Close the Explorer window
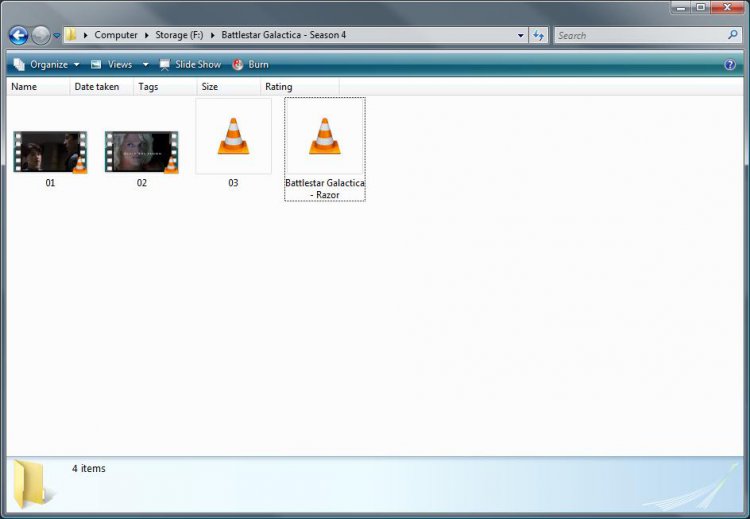 pos(728,7)
